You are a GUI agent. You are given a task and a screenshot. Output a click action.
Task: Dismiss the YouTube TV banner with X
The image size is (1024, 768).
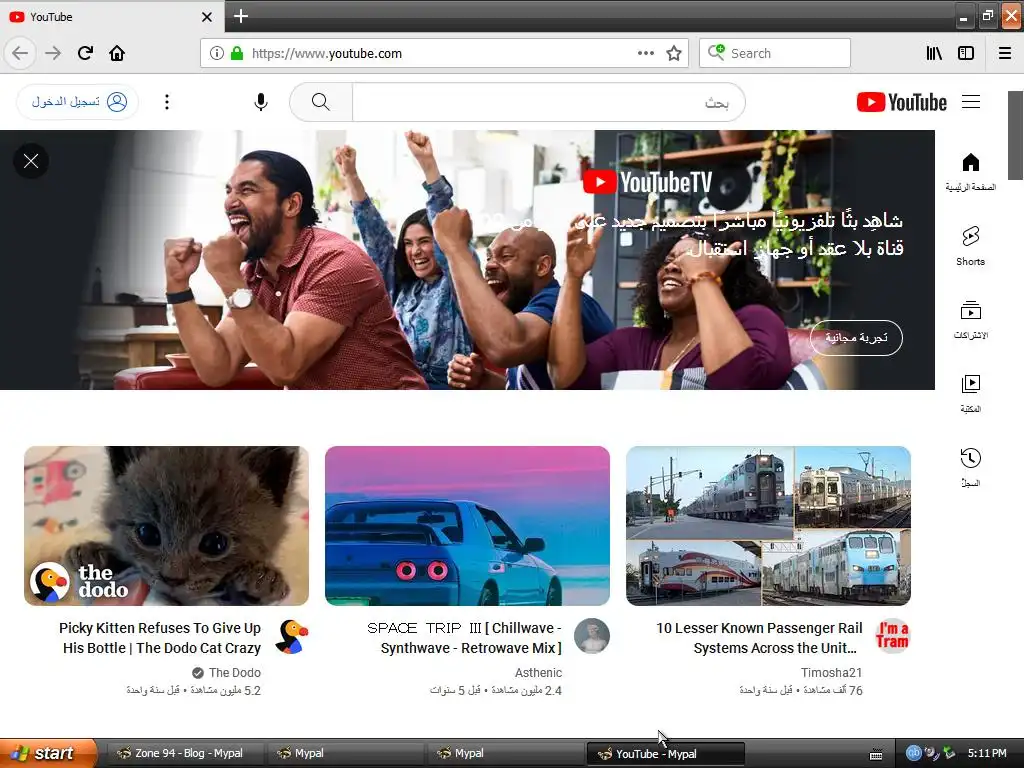(x=31, y=161)
